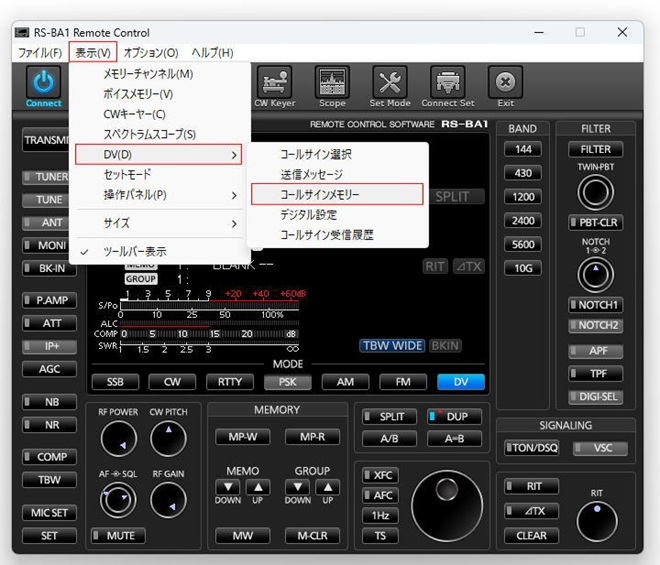The height and width of the screenshot is (565, 660).
Task: Expand the DV(D) submenu
Action: point(158,155)
